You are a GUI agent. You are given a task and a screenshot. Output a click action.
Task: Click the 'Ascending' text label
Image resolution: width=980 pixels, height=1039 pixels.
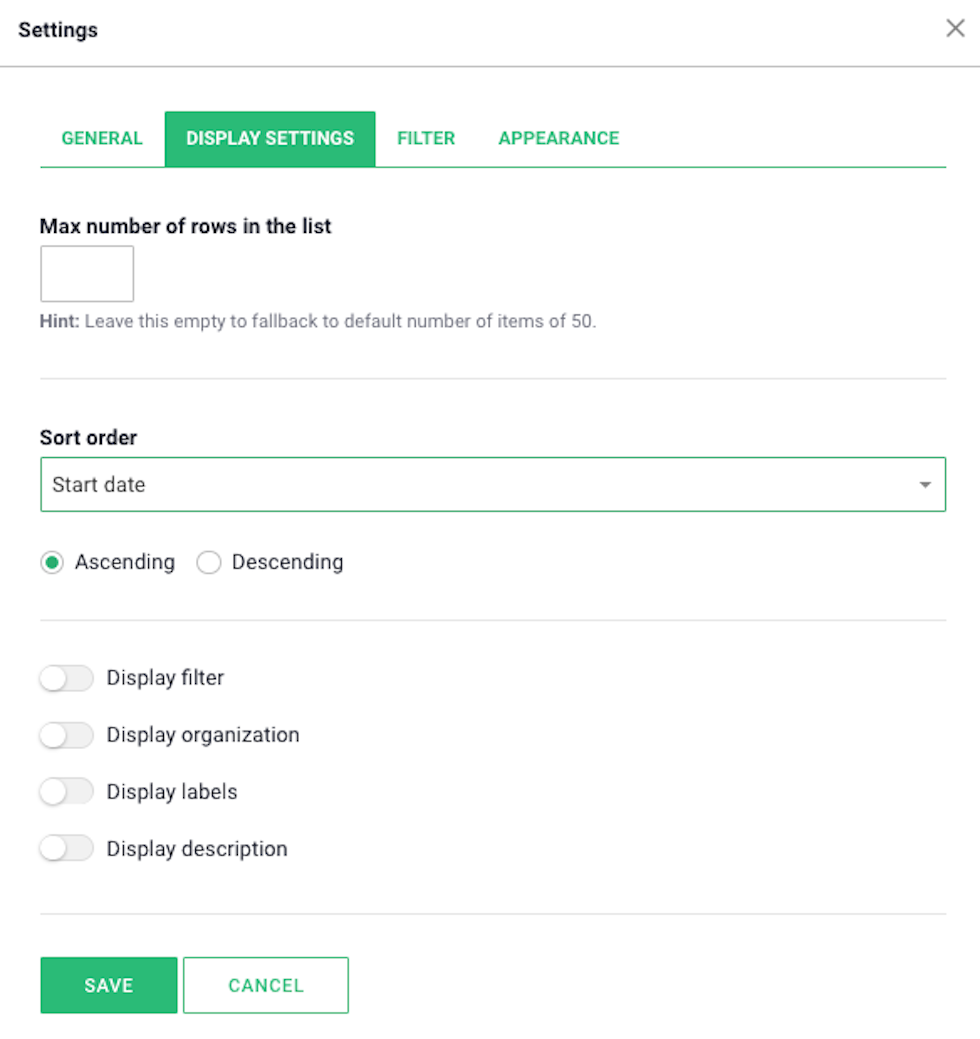click(x=125, y=562)
